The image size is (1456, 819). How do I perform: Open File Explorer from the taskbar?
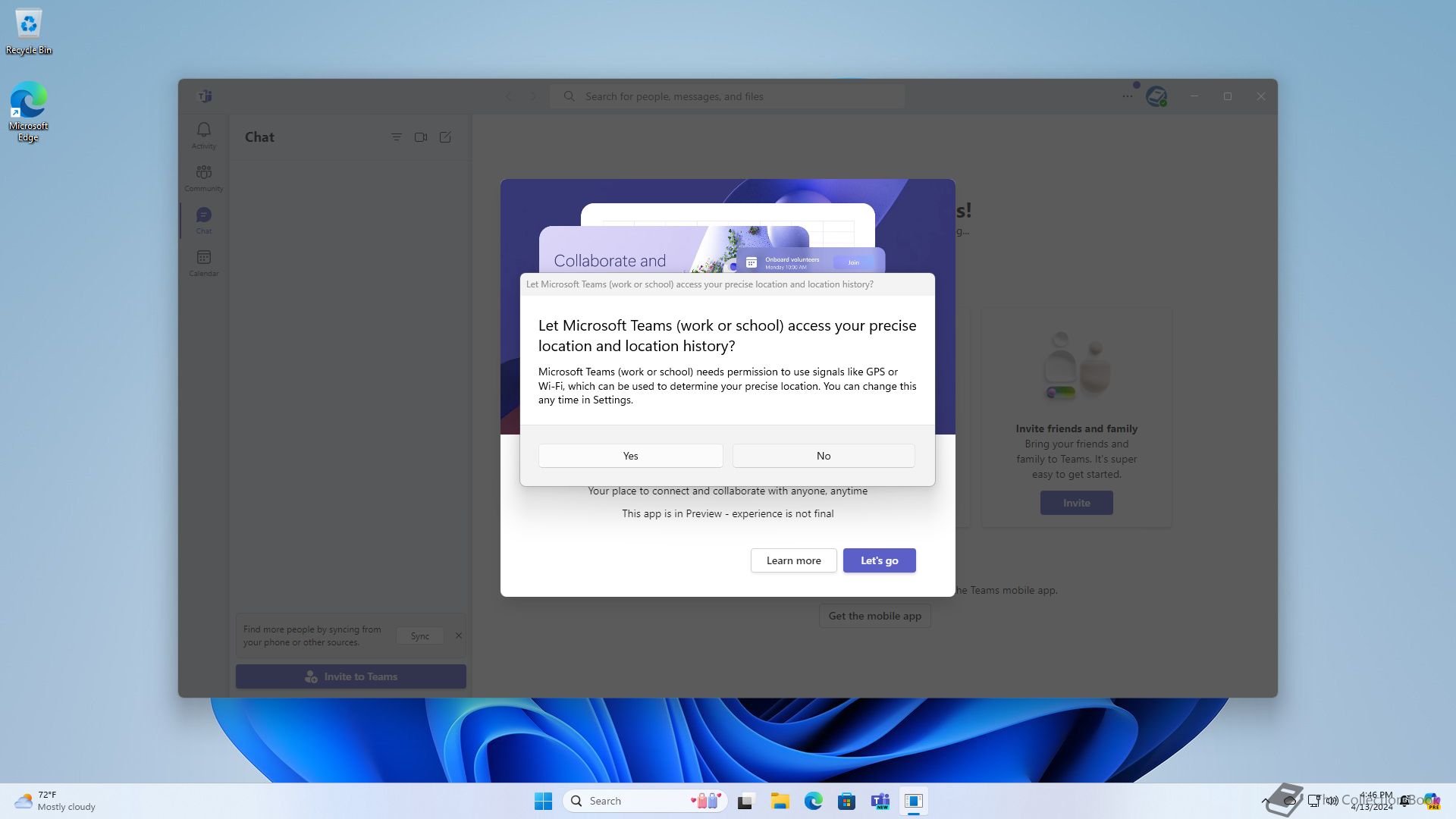tap(780, 801)
